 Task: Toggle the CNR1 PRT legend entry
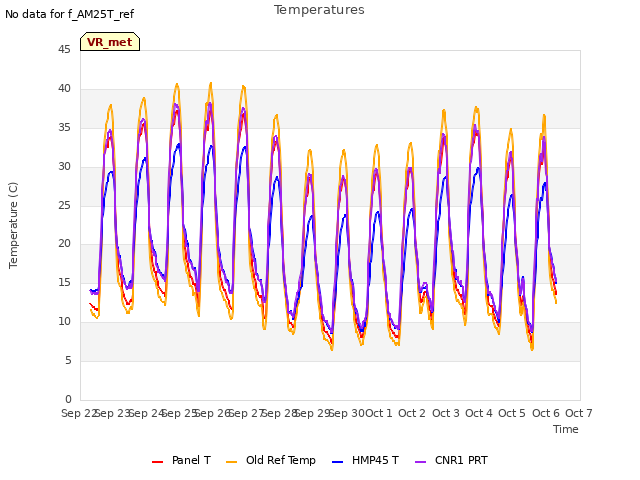[x=451, y=460]
